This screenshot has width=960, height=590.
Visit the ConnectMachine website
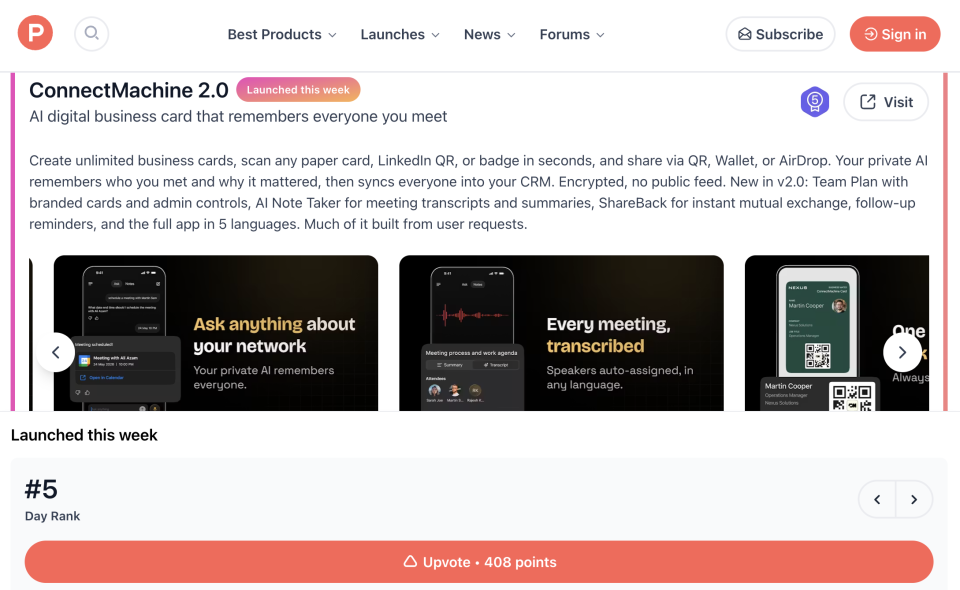(886, 102)
